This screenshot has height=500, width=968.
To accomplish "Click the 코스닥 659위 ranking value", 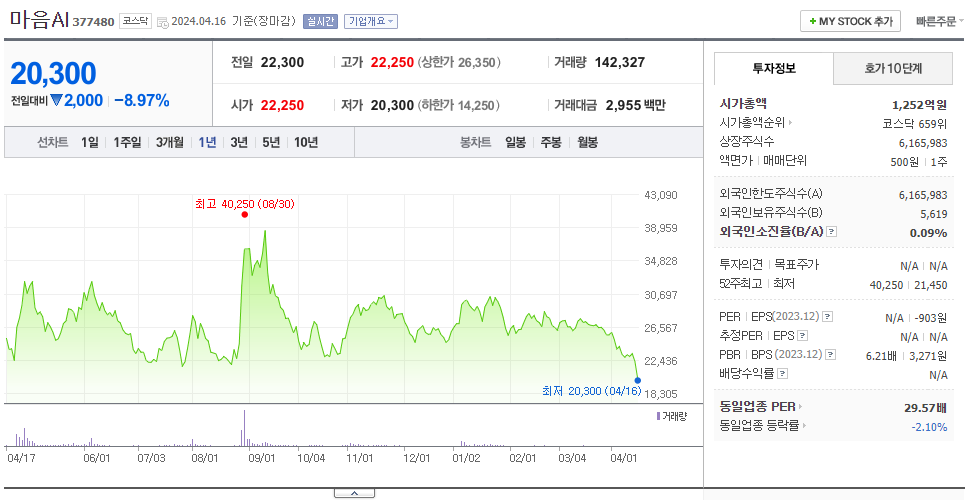I will point(915,123).
